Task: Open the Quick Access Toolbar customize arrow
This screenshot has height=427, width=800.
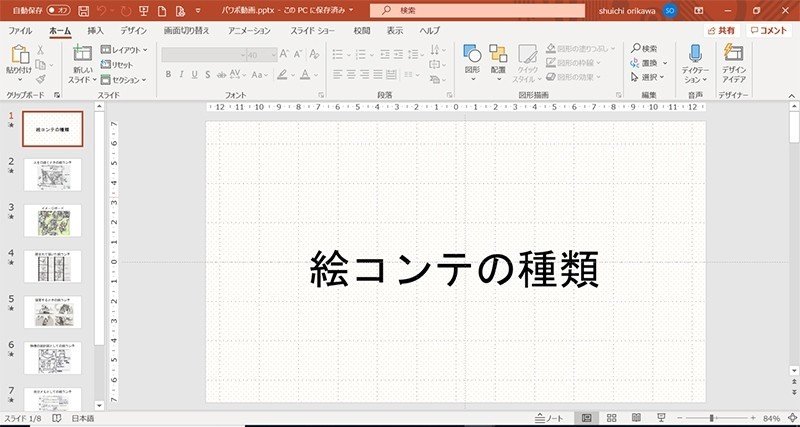Action: pyautogui.click(x=198, y=11)
